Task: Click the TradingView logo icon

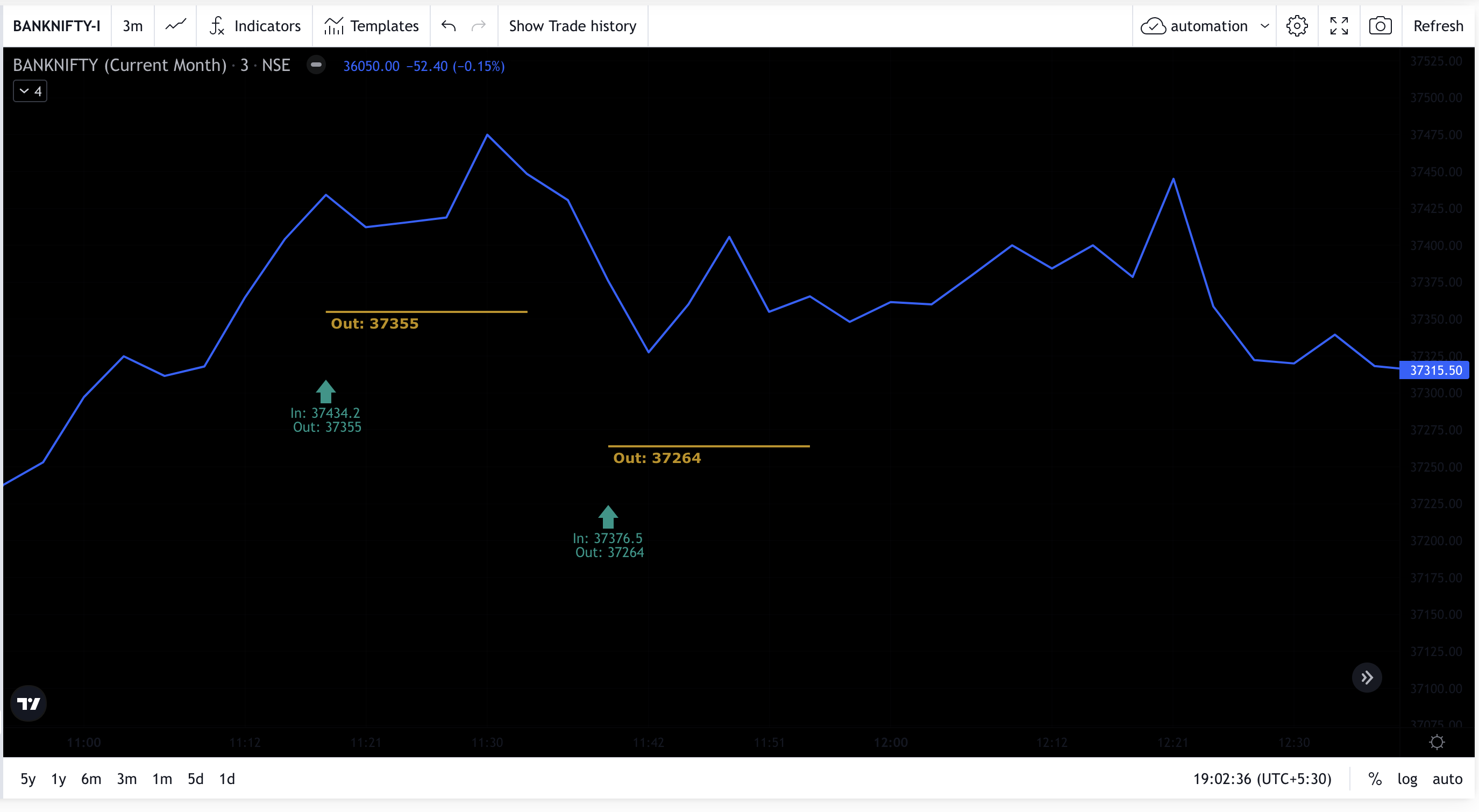Action: (29, 703)
